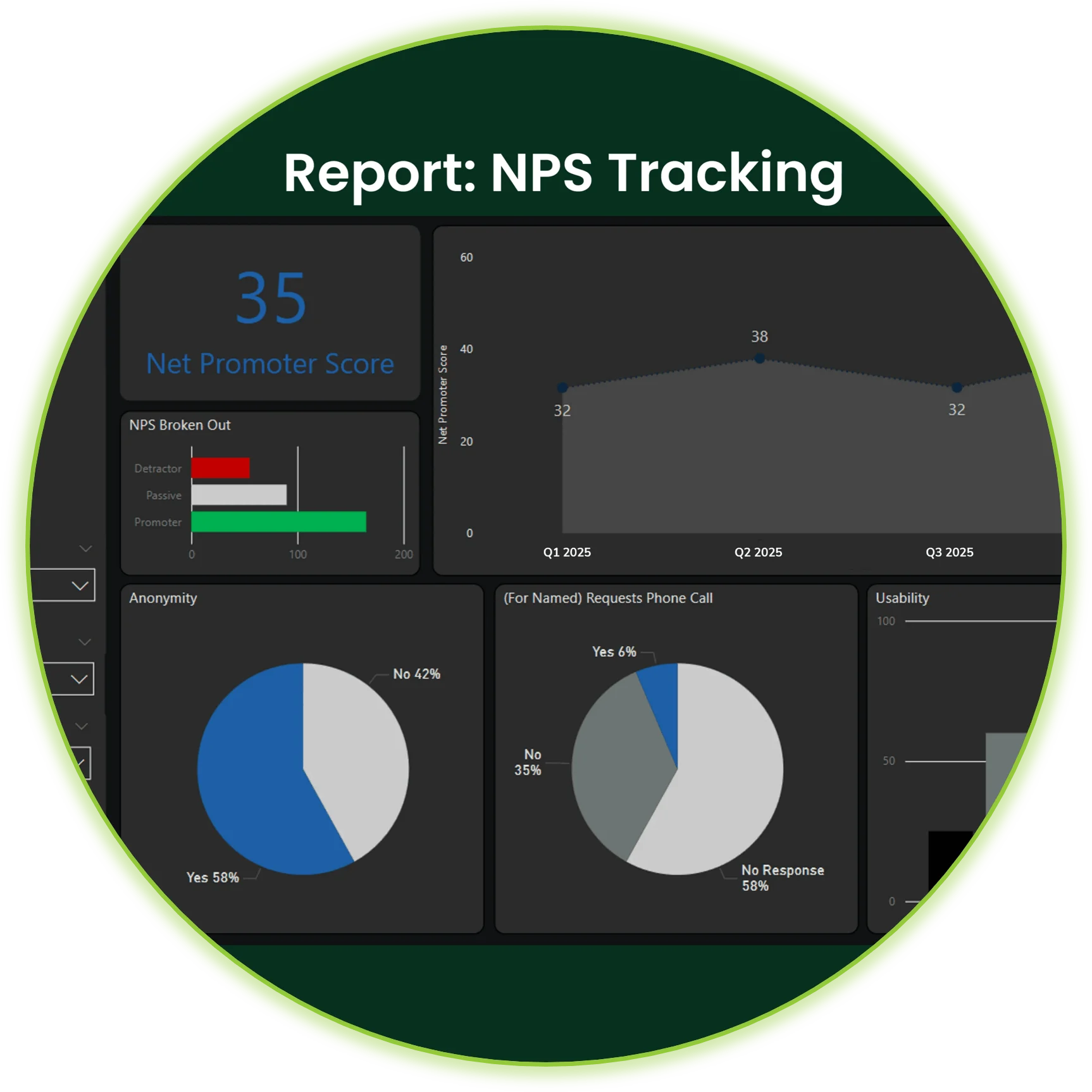Viewport: 1092px width, 1092px height.
Task: Click the 38 data label above the line
Action: (x=759, y=337)
